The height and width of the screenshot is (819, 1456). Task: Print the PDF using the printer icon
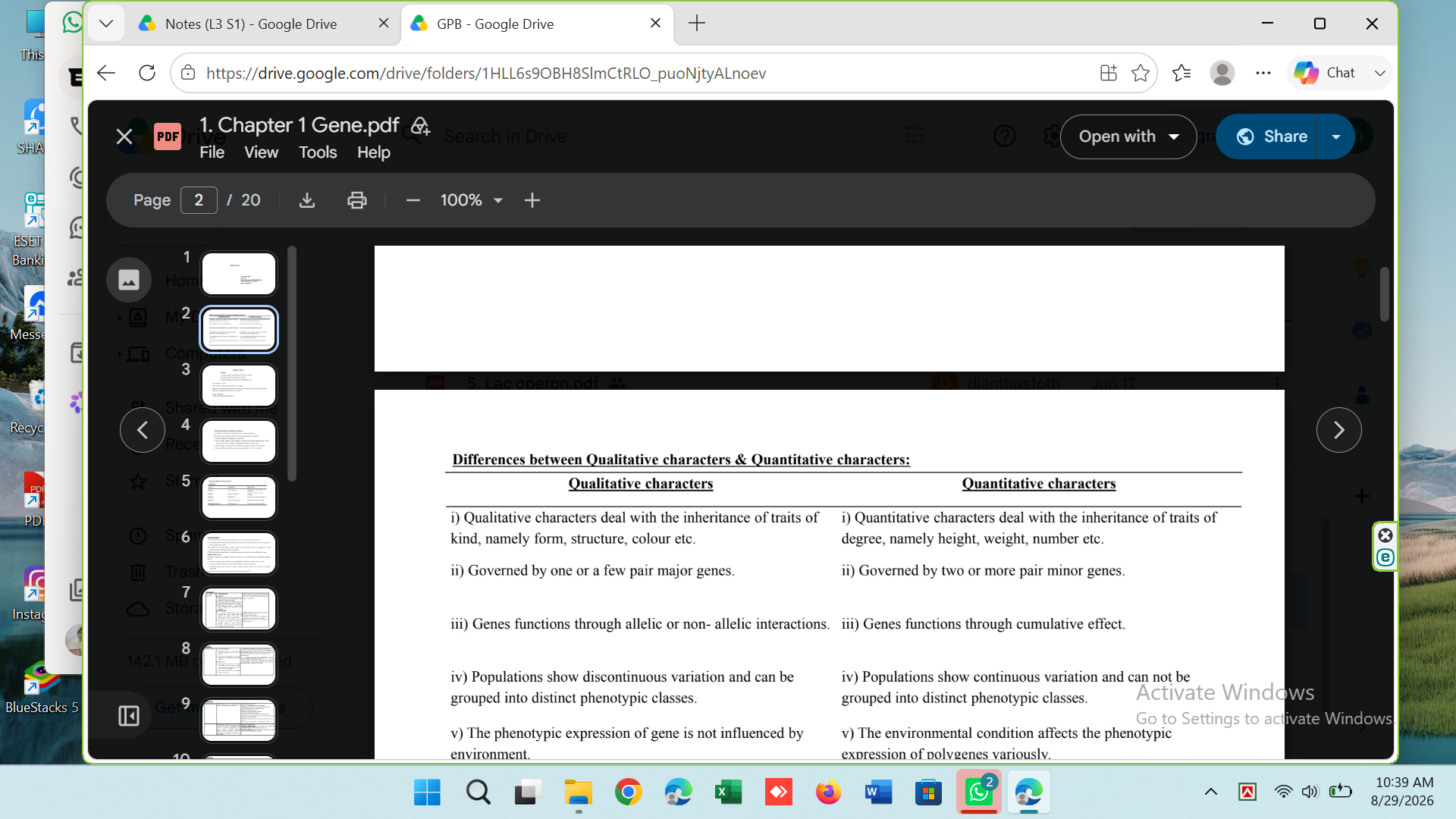pyautogui.click(x=357, y=200)
